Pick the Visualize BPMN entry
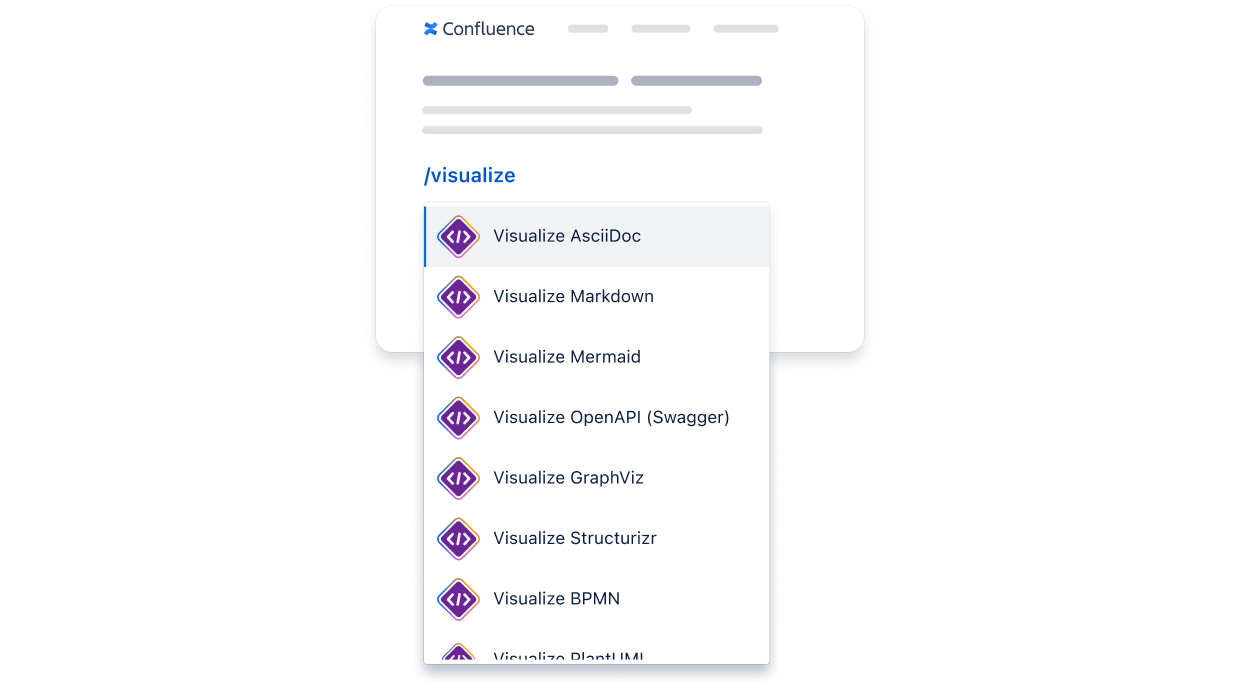This screenshot has width=1240, height=686. [x=556, y=599]
